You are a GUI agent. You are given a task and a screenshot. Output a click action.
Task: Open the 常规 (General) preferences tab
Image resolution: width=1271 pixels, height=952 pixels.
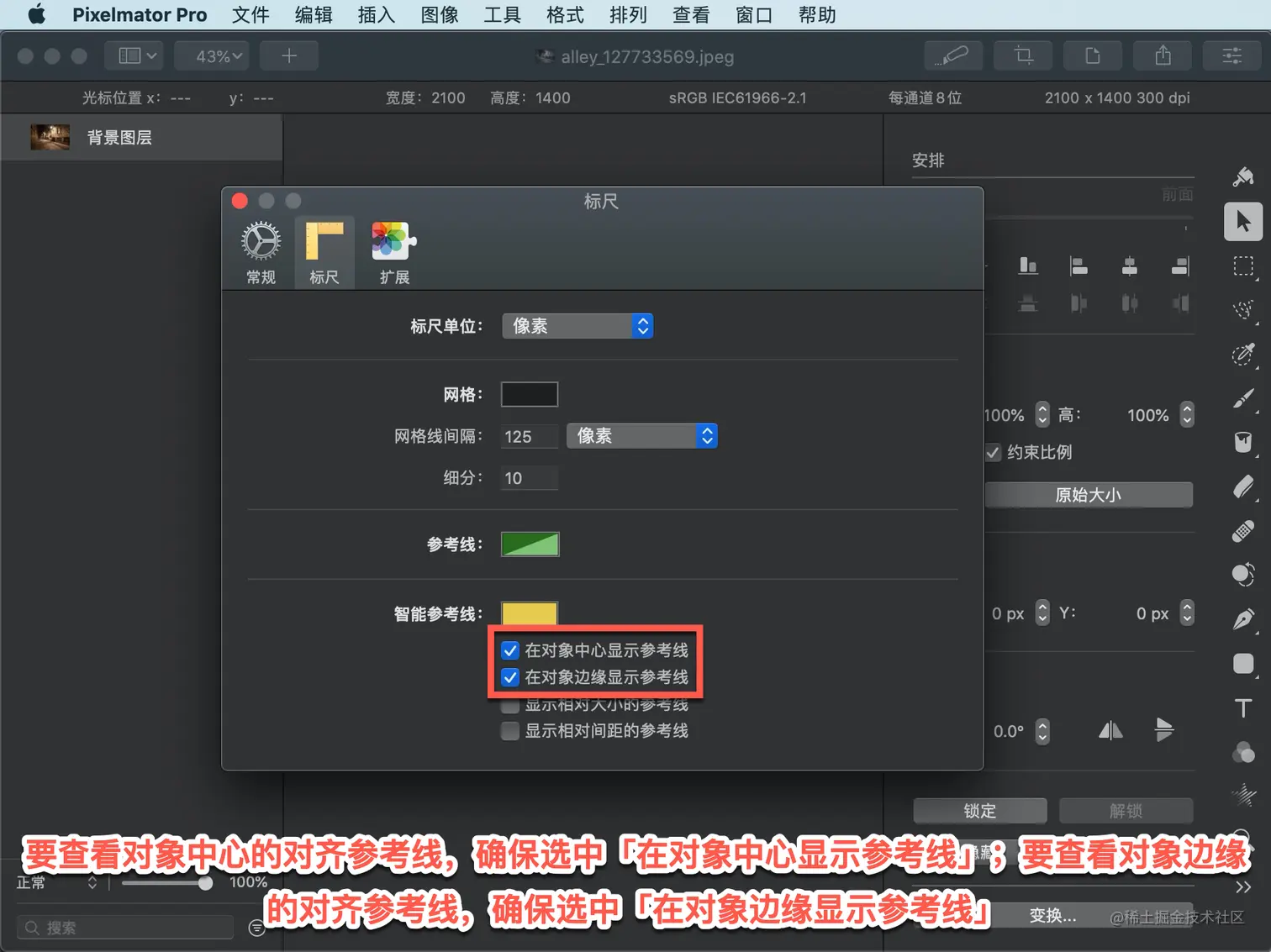click(261, 252)
